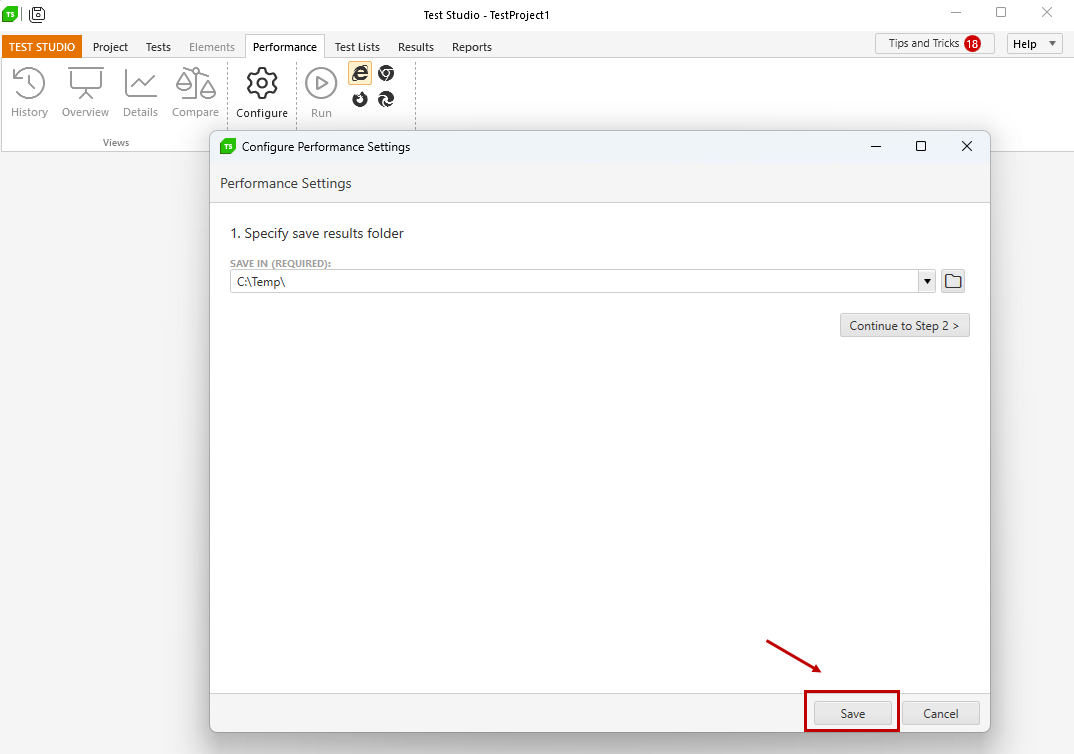
Task: Click the Configure gear icon
Action: tap(262, 84)
